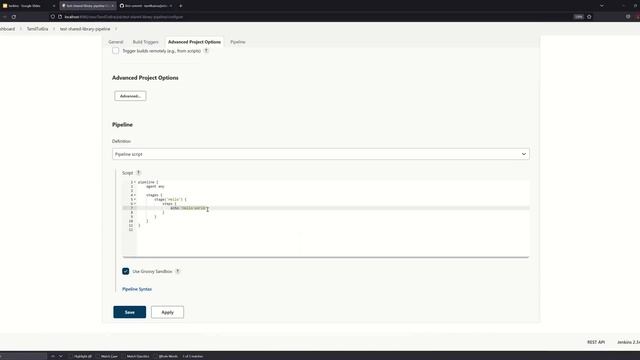Image resolution: width=640 pixels, height=360 pixels.
Task: Reload the page with browser refresh icon
Action: click(x=13, y=17)
